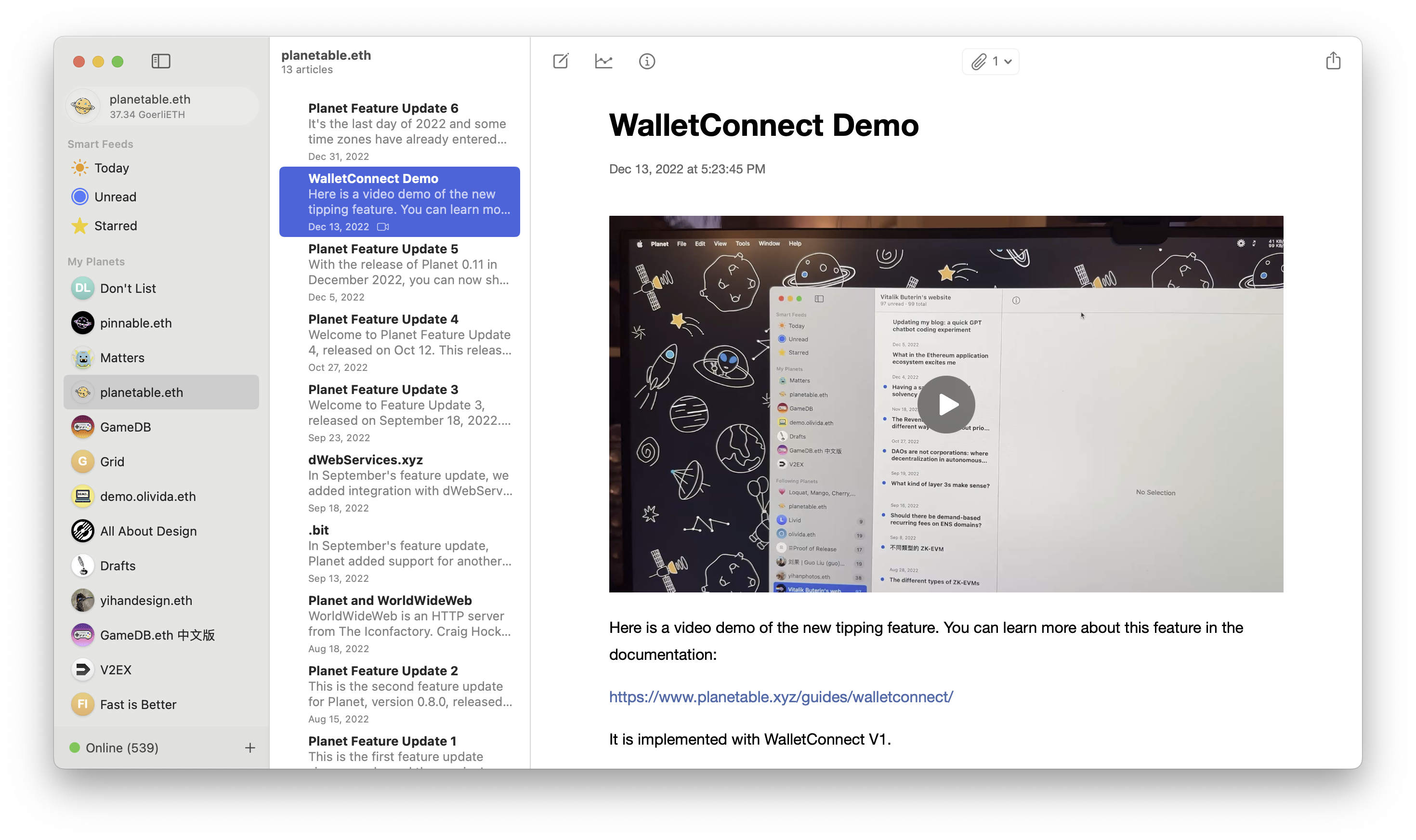This screenshot has height=840, width=1416.
Task: Click the share icon in toolbar
Action: pos(1332,61)
